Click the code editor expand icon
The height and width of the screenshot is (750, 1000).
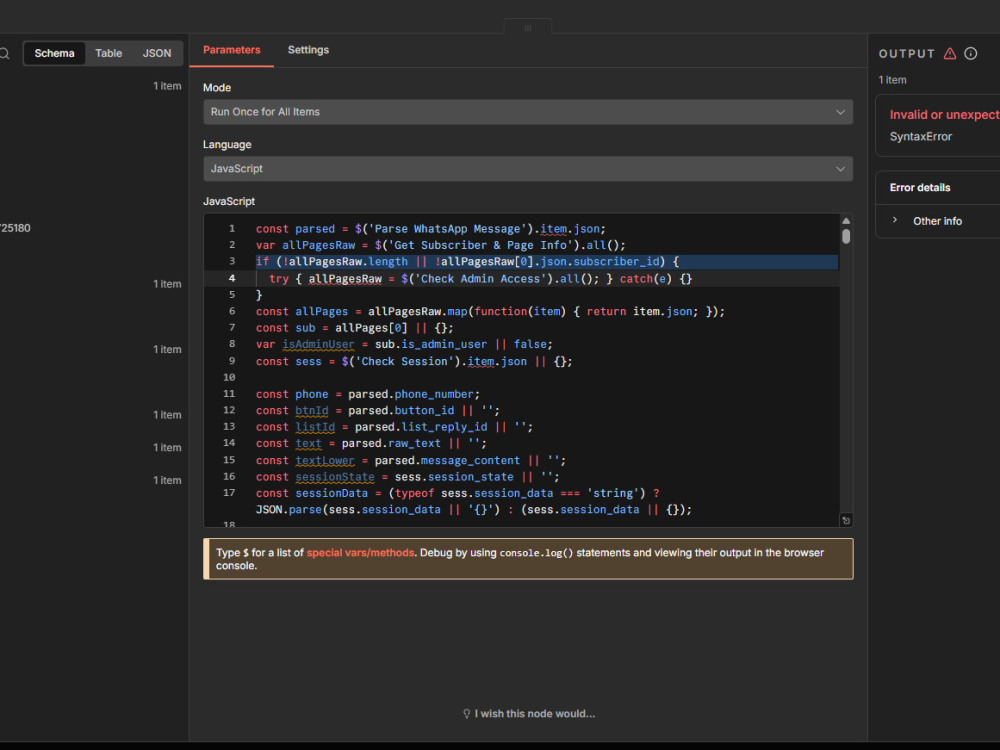point(846,520)
